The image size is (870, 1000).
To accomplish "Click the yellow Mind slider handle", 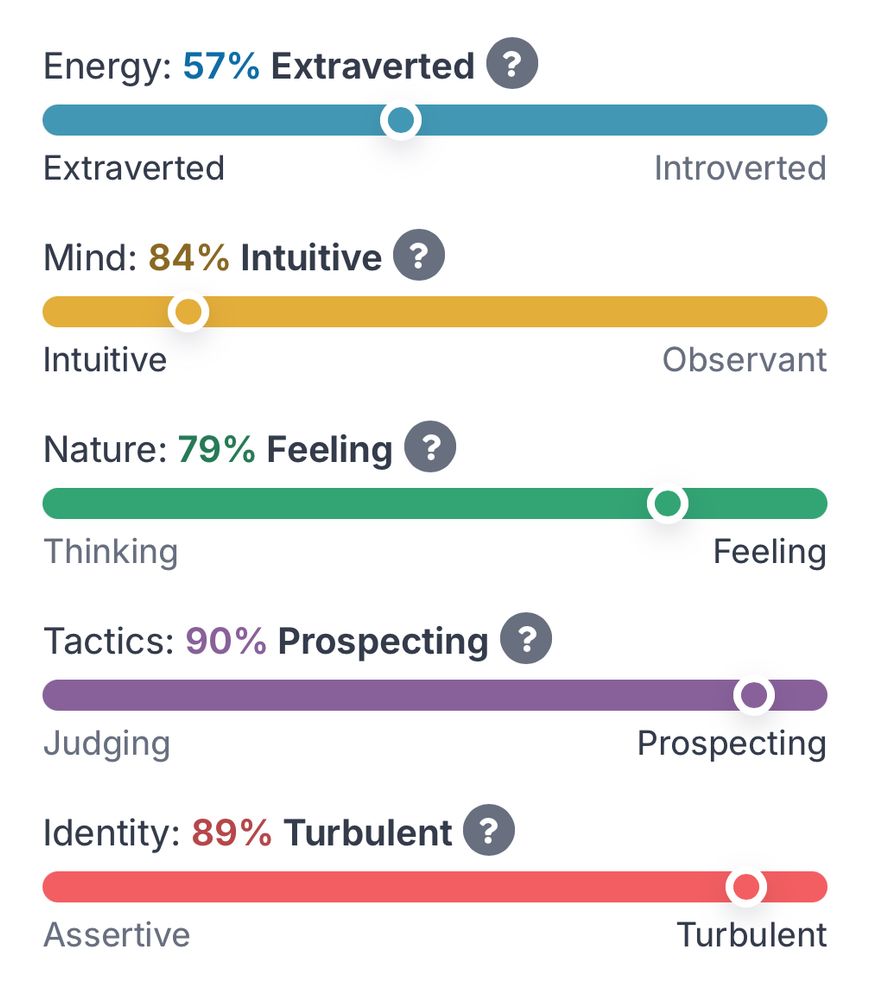I will coord(188,312).
